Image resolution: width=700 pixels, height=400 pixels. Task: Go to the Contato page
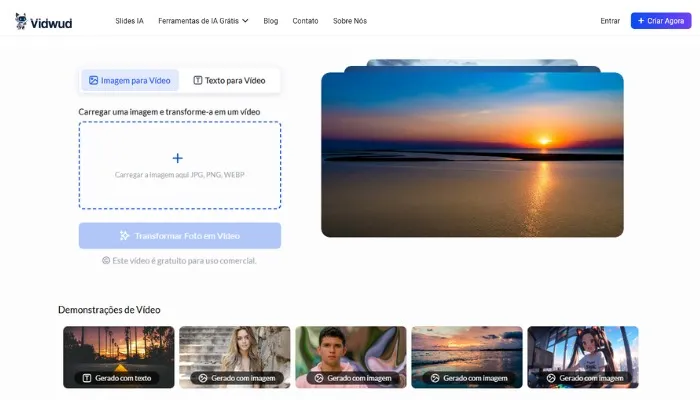(305, 20)
